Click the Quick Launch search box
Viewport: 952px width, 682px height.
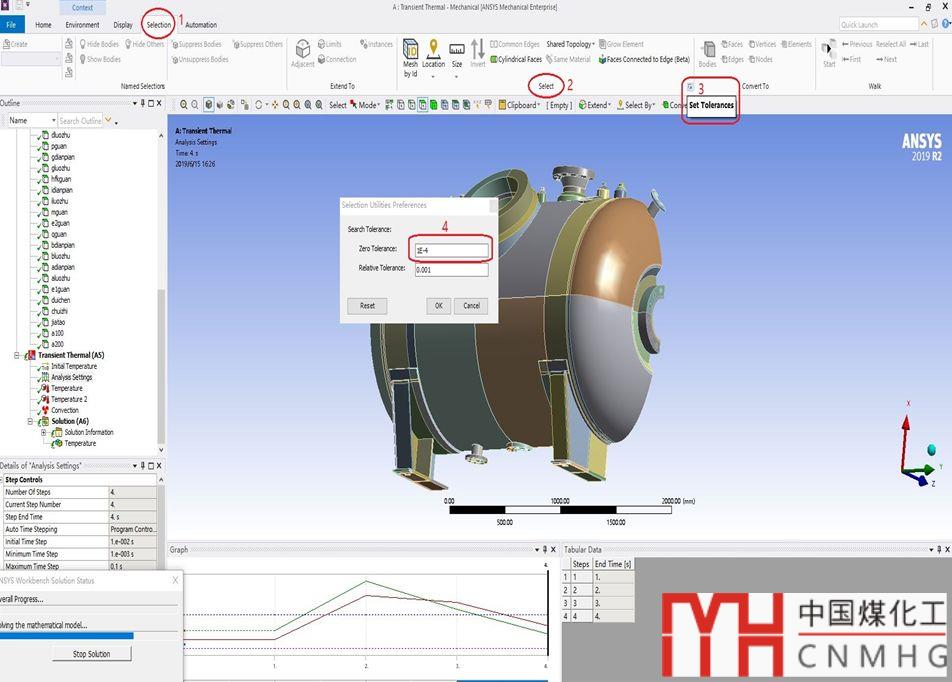click(878, 24)
